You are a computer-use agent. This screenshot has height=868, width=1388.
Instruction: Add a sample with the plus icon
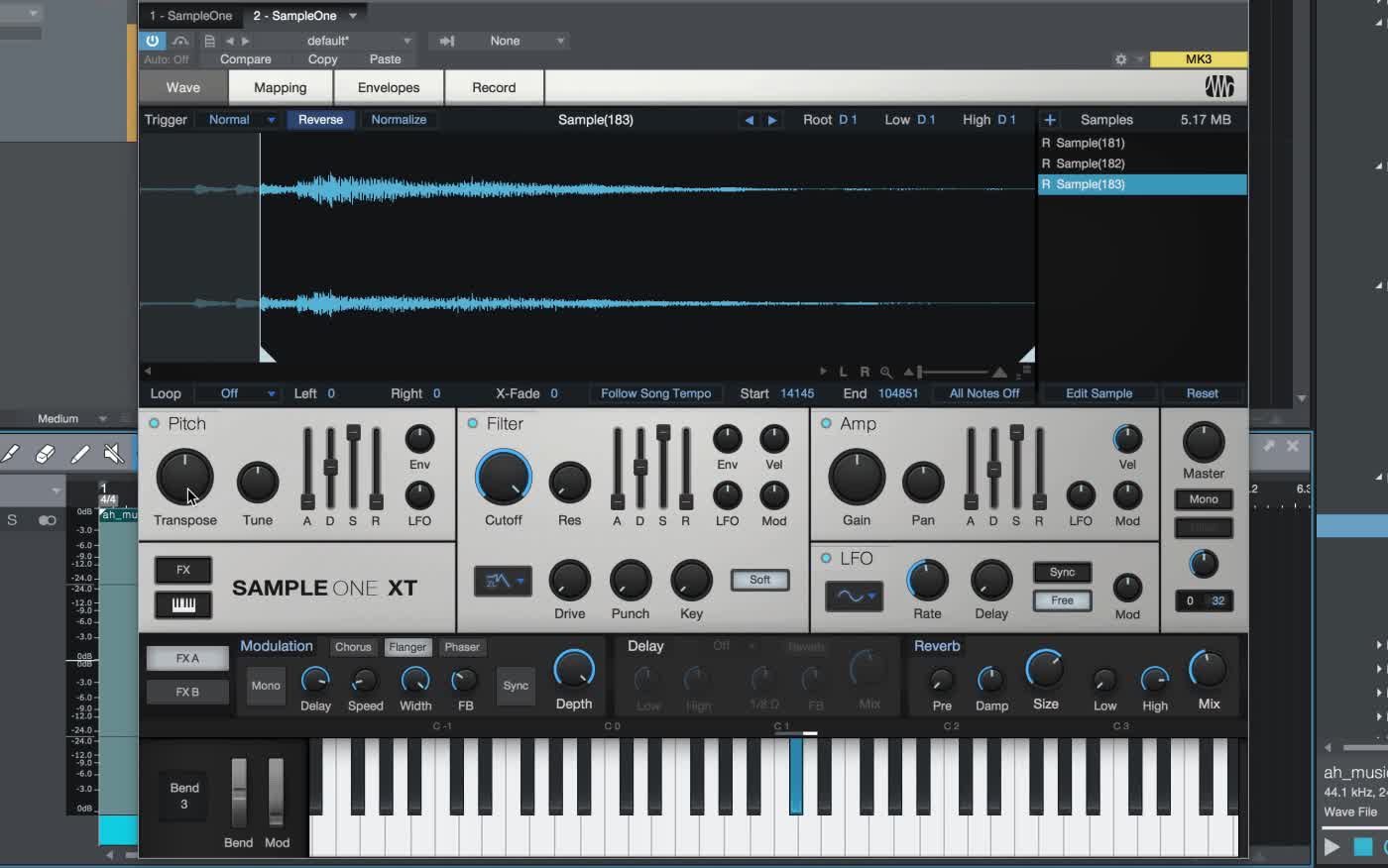tap(1050, 120)
